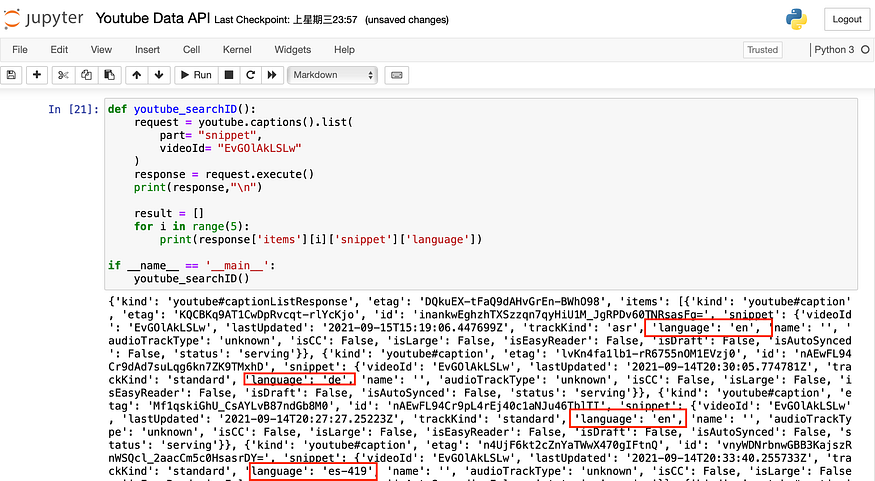Click the result = [] line

tap(169, 214)
